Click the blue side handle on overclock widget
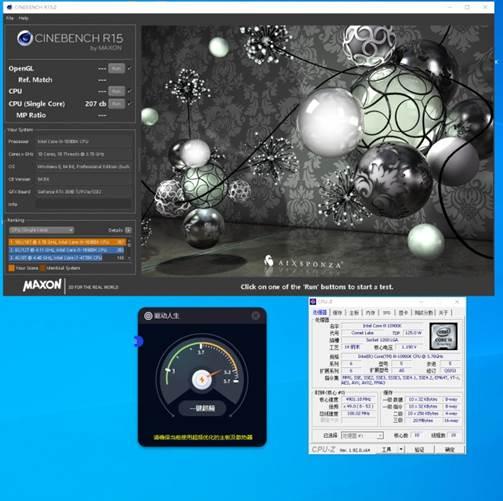The width and height of the screenshot is (503, 501). tap(138, 341)
